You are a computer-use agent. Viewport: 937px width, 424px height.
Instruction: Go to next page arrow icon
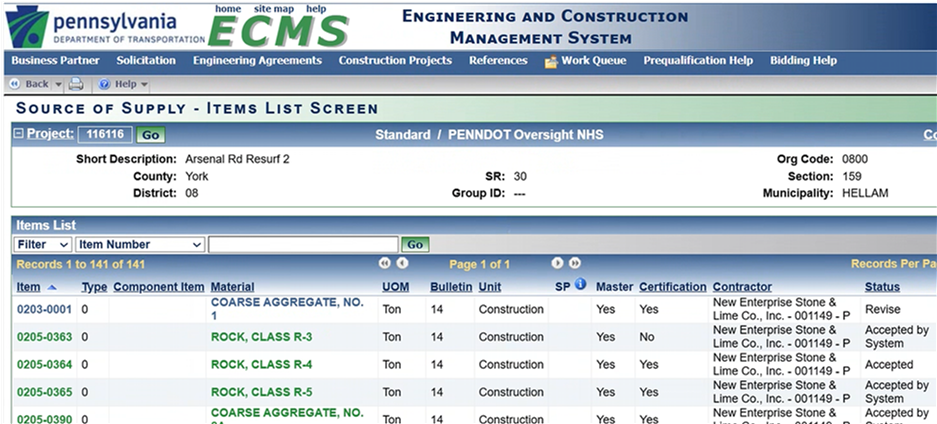pos(557,263)
